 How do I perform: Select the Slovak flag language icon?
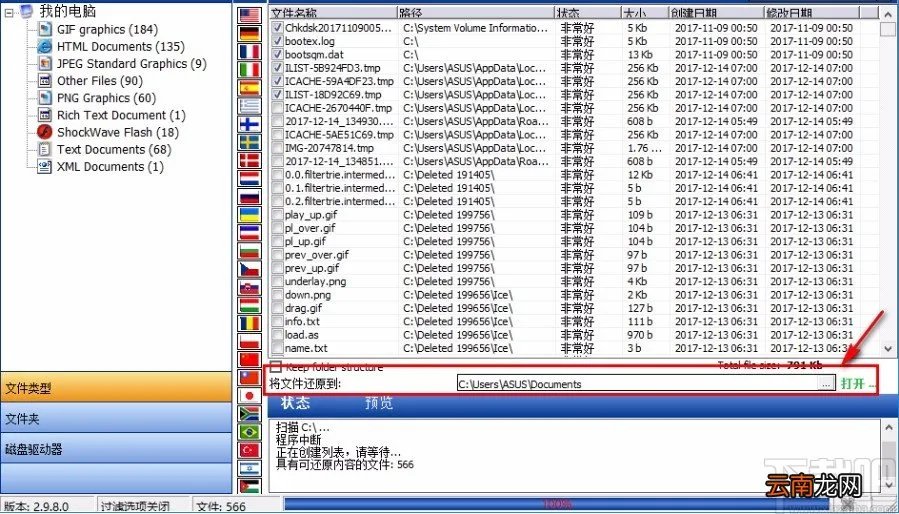coord(250,287)
